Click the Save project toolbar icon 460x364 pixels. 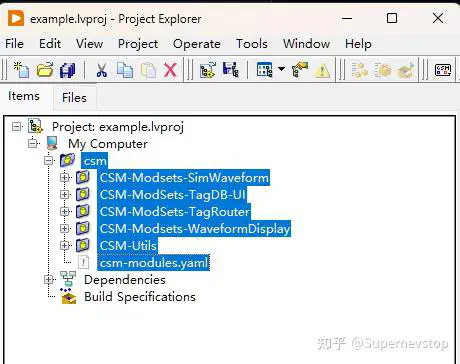(231, 70)
